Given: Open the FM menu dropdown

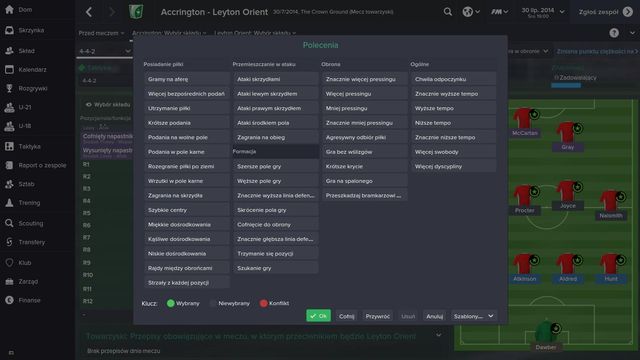Looking at the screenshot, I should click(499, 12).
